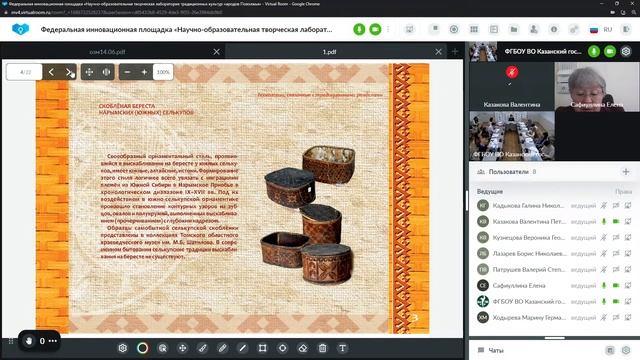Open video panel settings hexagon icon
This screenshot has width=640, height=360.
pos(626,51)
